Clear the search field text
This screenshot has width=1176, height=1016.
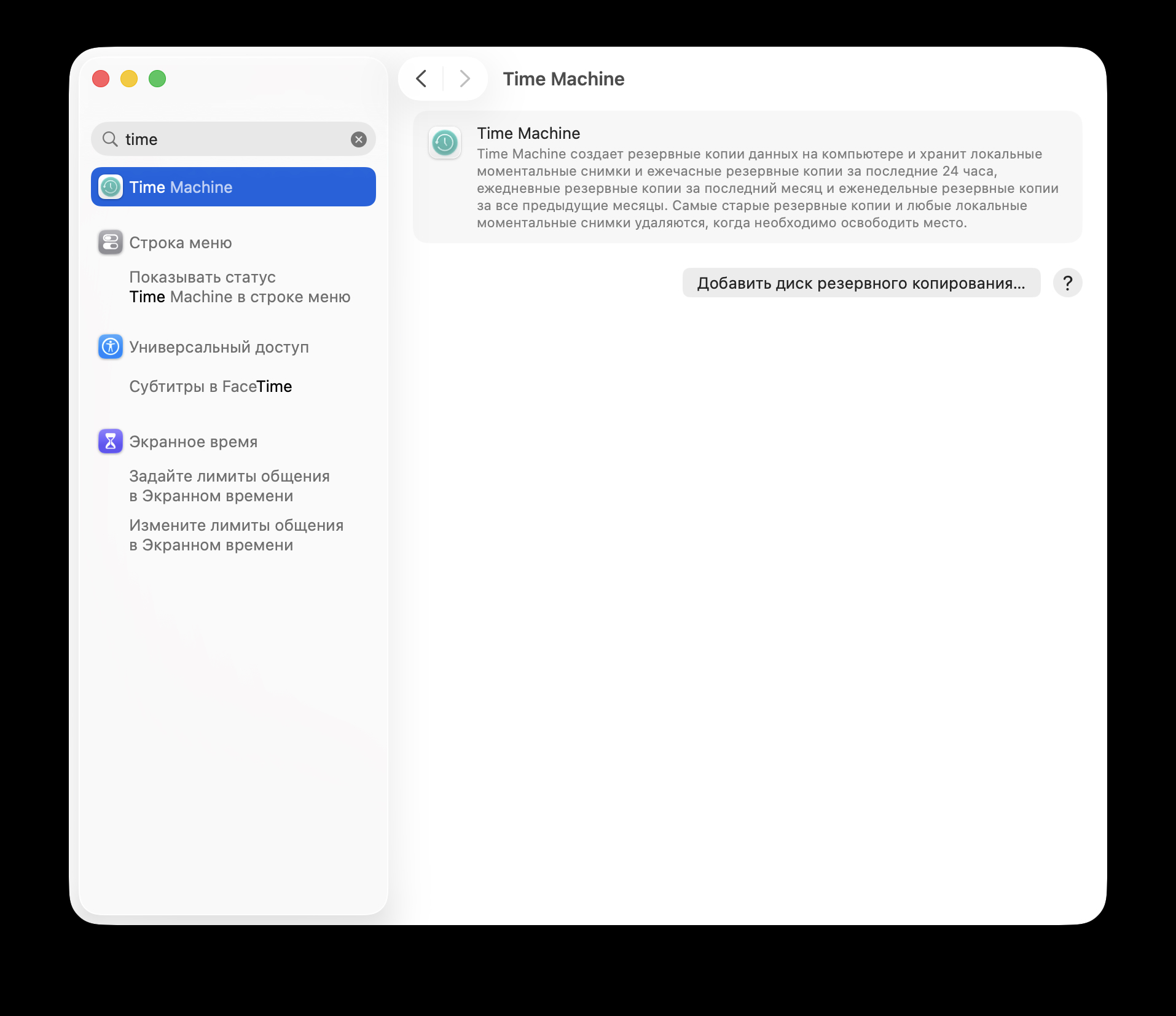pyautogui.click(x=359, y=139)
